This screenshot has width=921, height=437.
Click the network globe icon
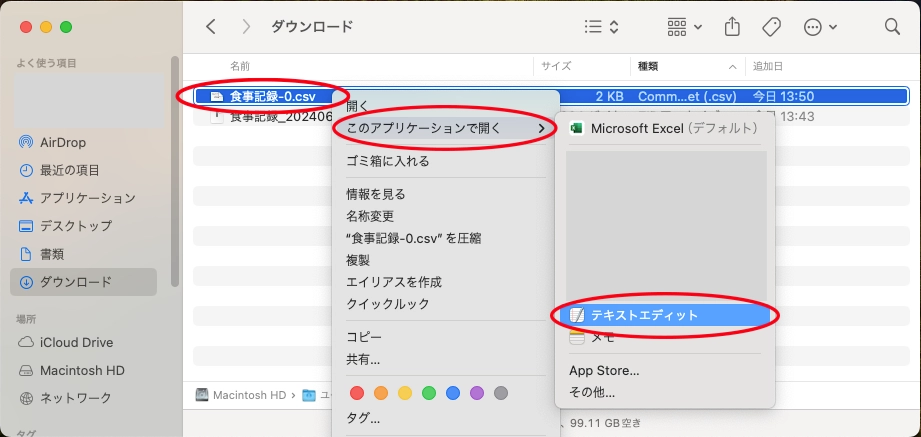click(x=26, y=398)
